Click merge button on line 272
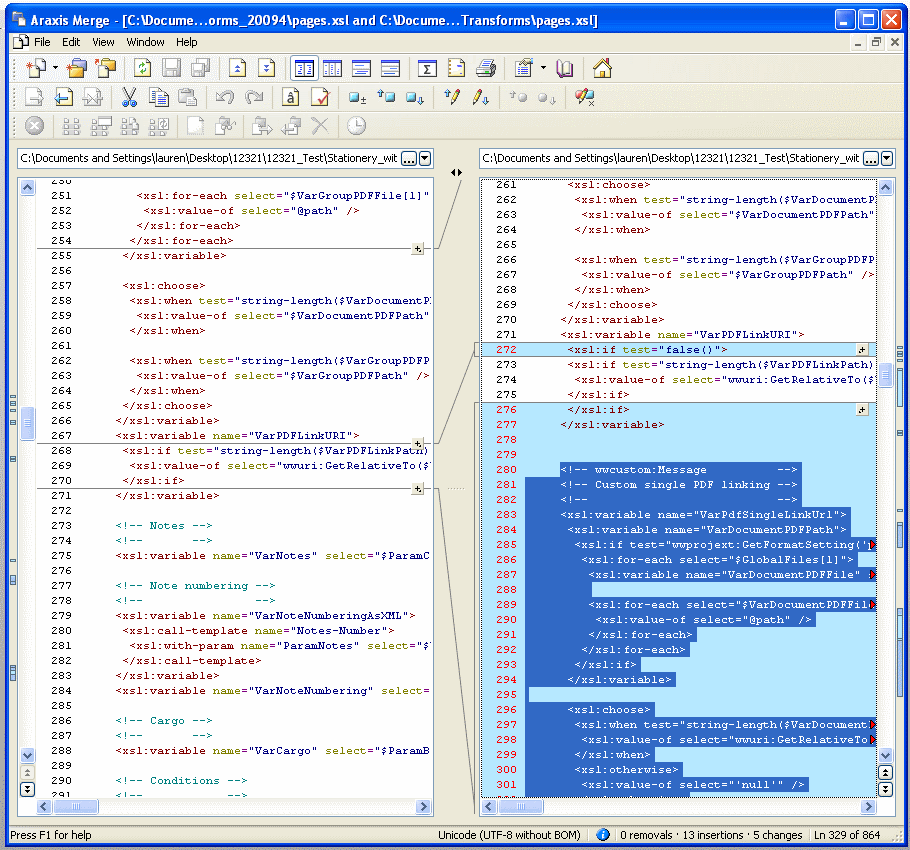The height and width of the screenshot is (850, 910). pos(861,350)
